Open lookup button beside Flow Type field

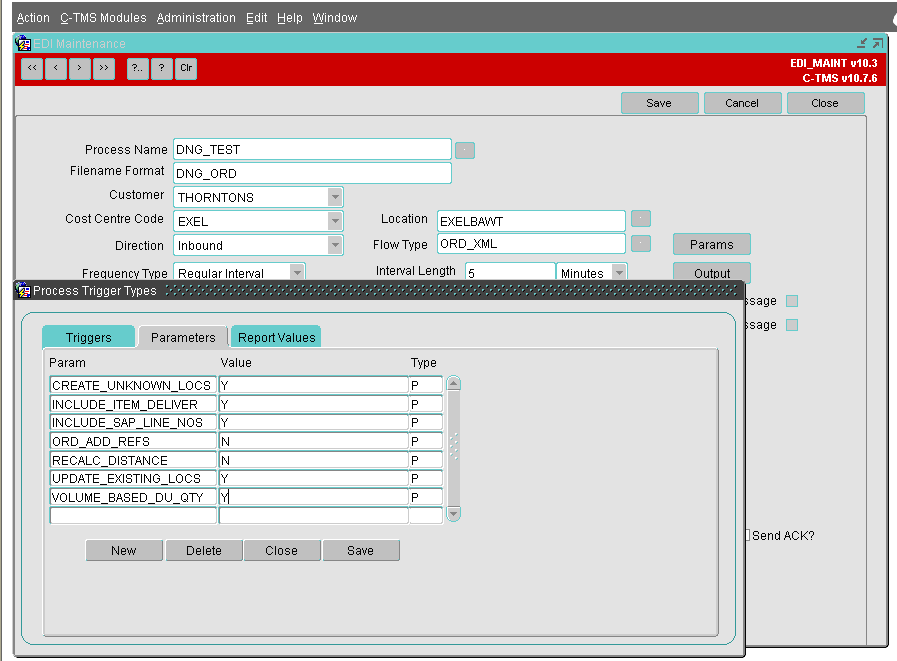click(641, 243)
